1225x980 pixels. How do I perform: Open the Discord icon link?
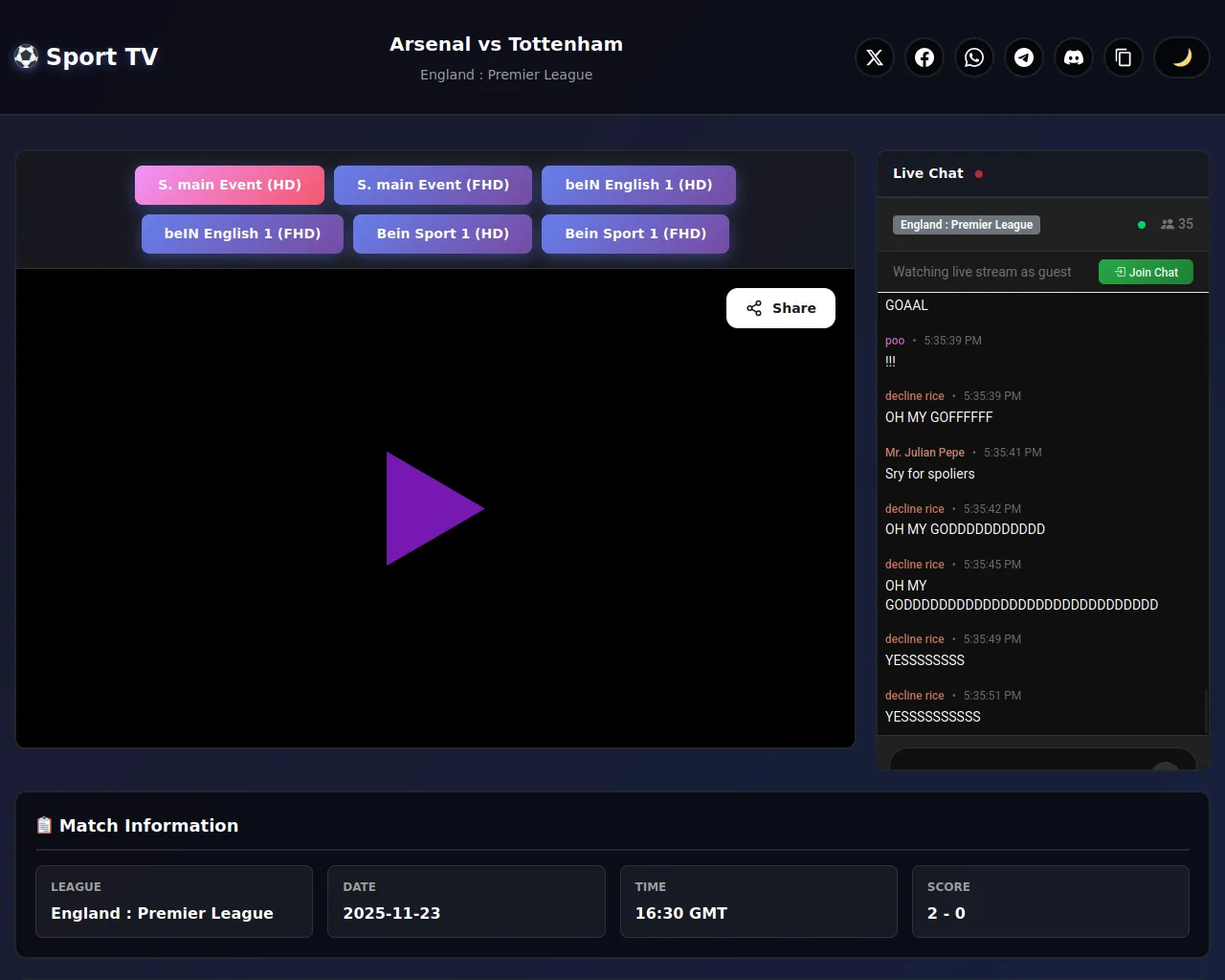coord(1074,57)
